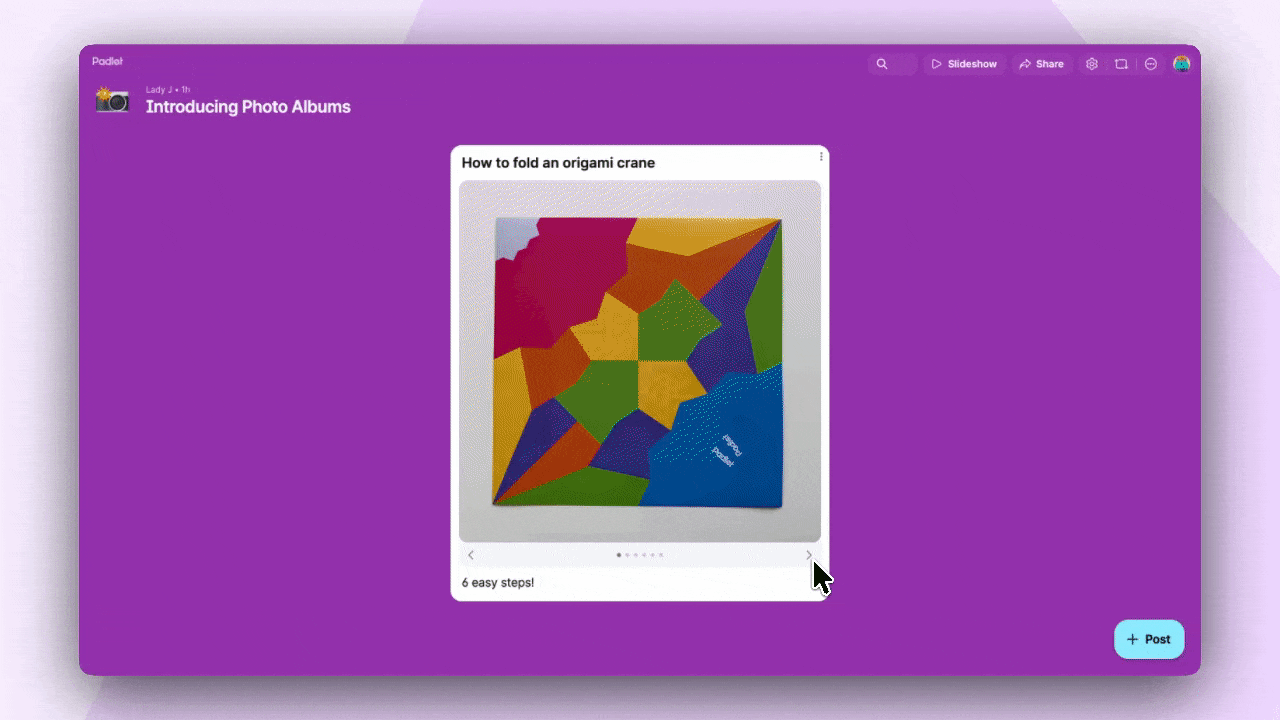This screenshot has width=1280, height=720.
Task: Open the photo album image of the origami crane
Action: tap(640, 360)
